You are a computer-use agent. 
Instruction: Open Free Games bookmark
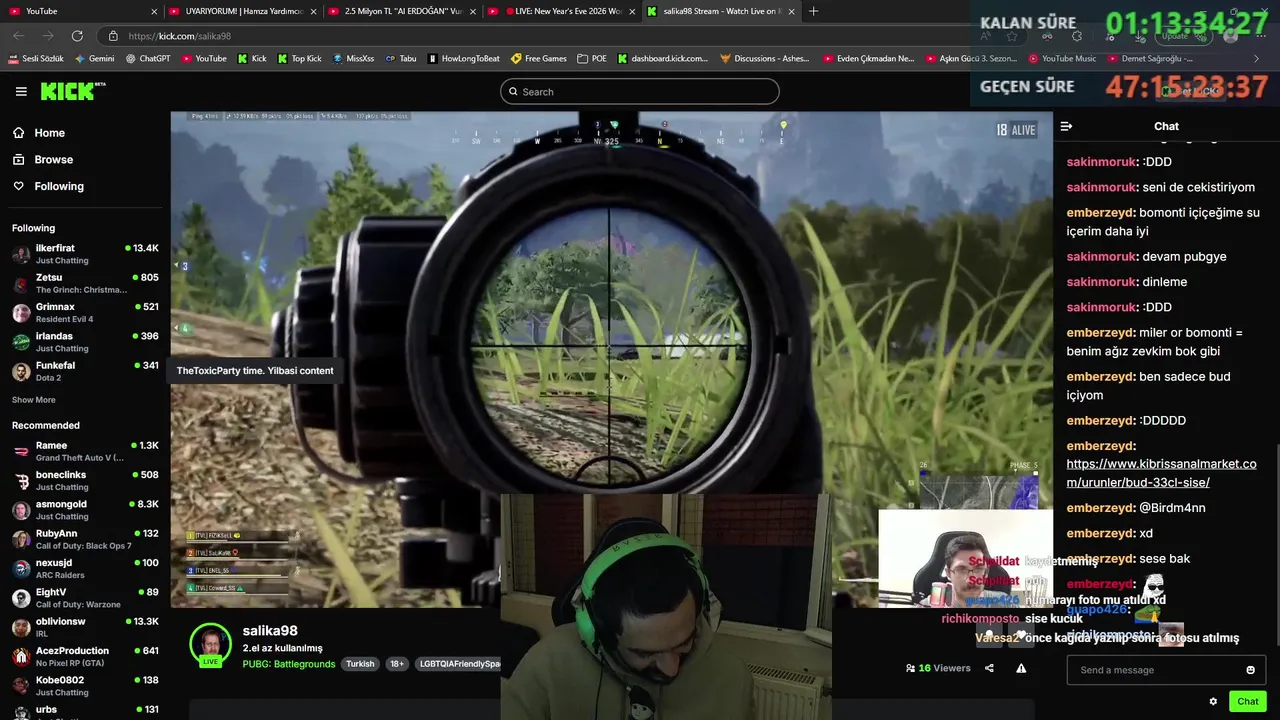[x=538, y=59]
